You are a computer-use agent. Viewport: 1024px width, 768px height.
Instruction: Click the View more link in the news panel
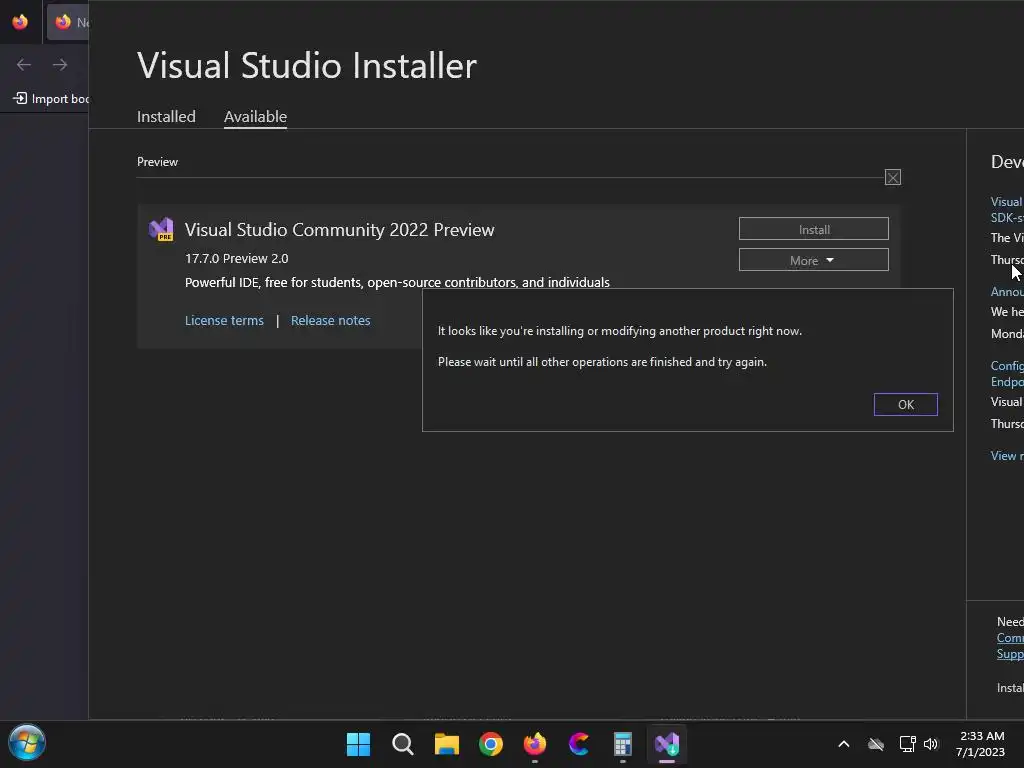(x=1006, y=456)
